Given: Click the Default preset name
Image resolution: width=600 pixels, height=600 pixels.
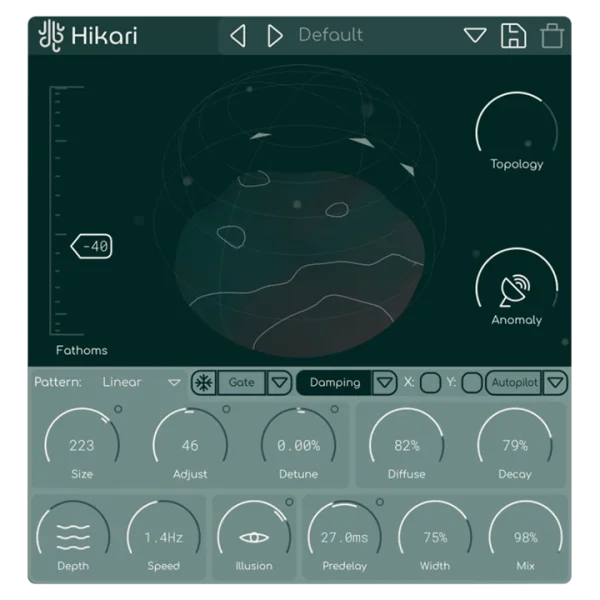Looking at the screenshot, I should pyautogui.click(x=331, y=35).
